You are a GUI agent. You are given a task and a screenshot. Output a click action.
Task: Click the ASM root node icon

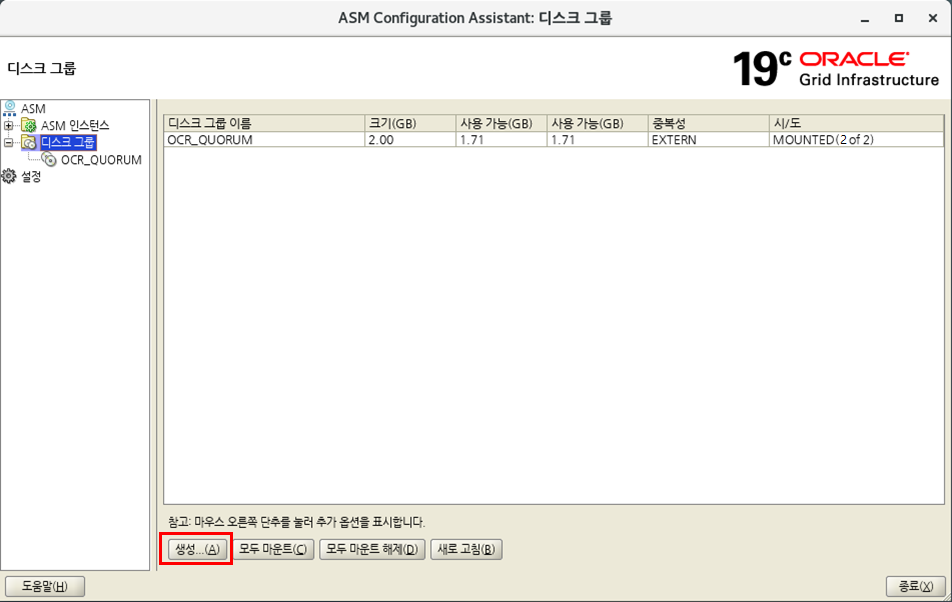(10, 109)
